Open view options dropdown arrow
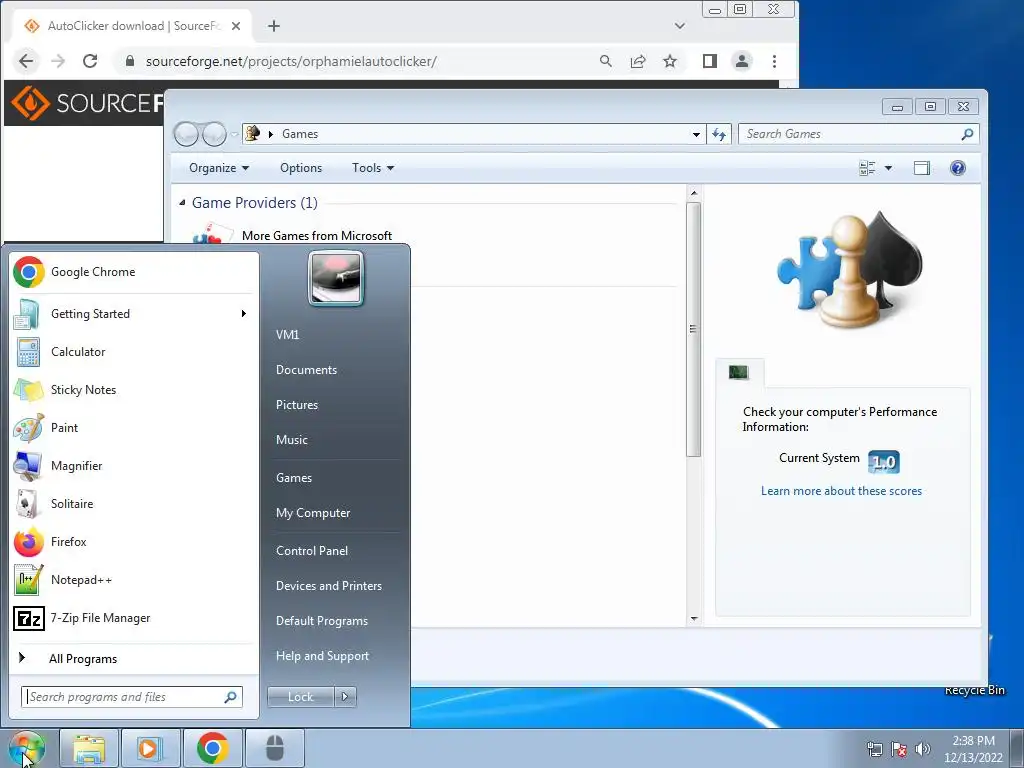The image size is (1024, 768). pyautogui.click(x=888, y=168)
